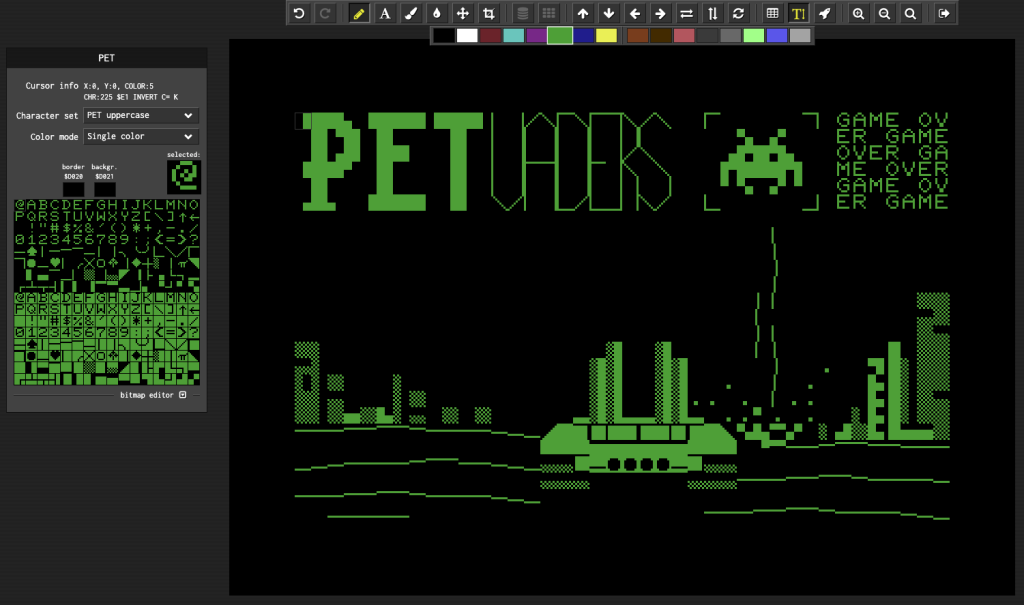1024x605 pixels.
Task: Open the Character set dropdown
Action: pos(141,116)
